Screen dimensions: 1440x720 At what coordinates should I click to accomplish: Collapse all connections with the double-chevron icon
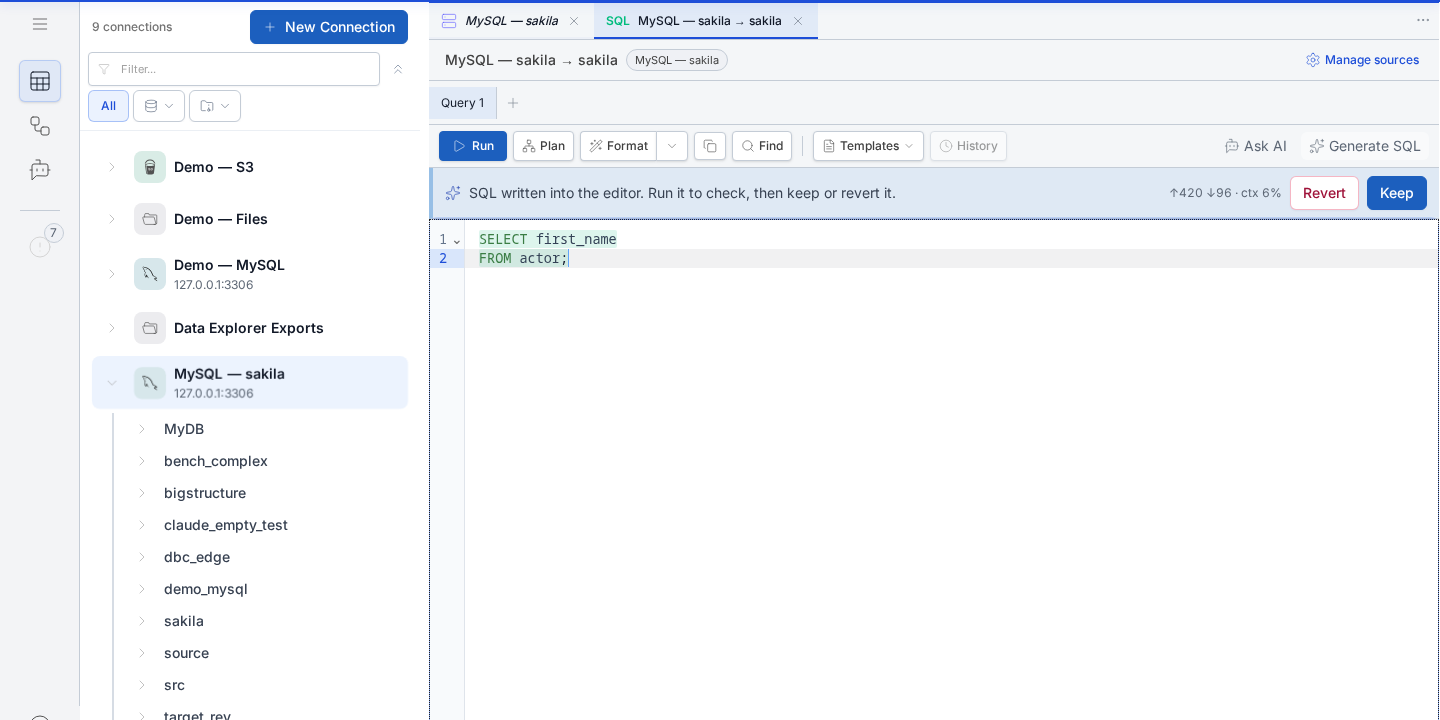397,69
